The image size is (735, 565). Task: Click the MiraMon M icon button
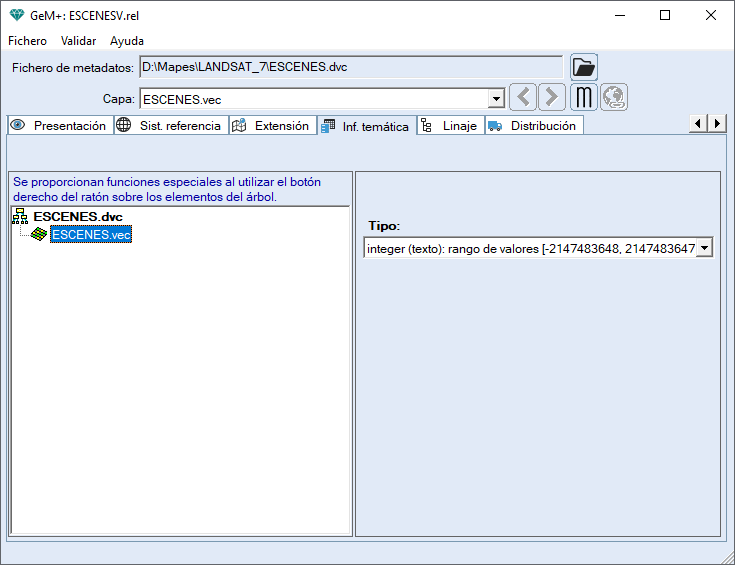click(x=584, y=98)
